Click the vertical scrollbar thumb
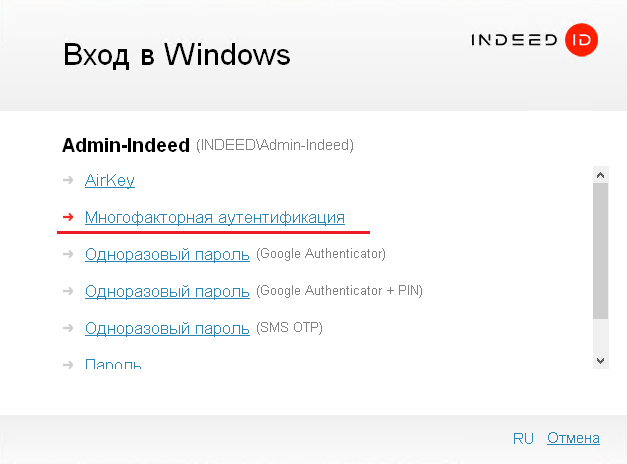The height and width of the screenshot is (464, 627). 600,250
